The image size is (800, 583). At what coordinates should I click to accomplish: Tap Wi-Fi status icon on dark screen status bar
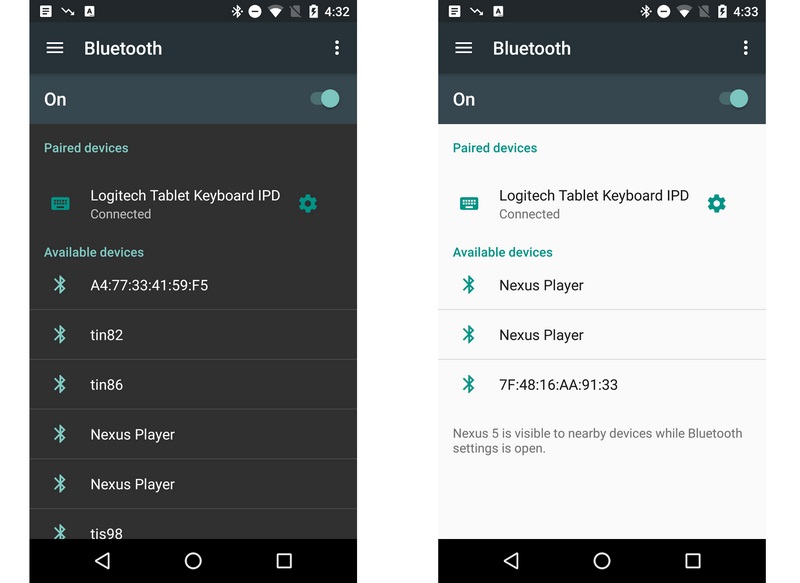pyautogui.click(x=276, y=11)
